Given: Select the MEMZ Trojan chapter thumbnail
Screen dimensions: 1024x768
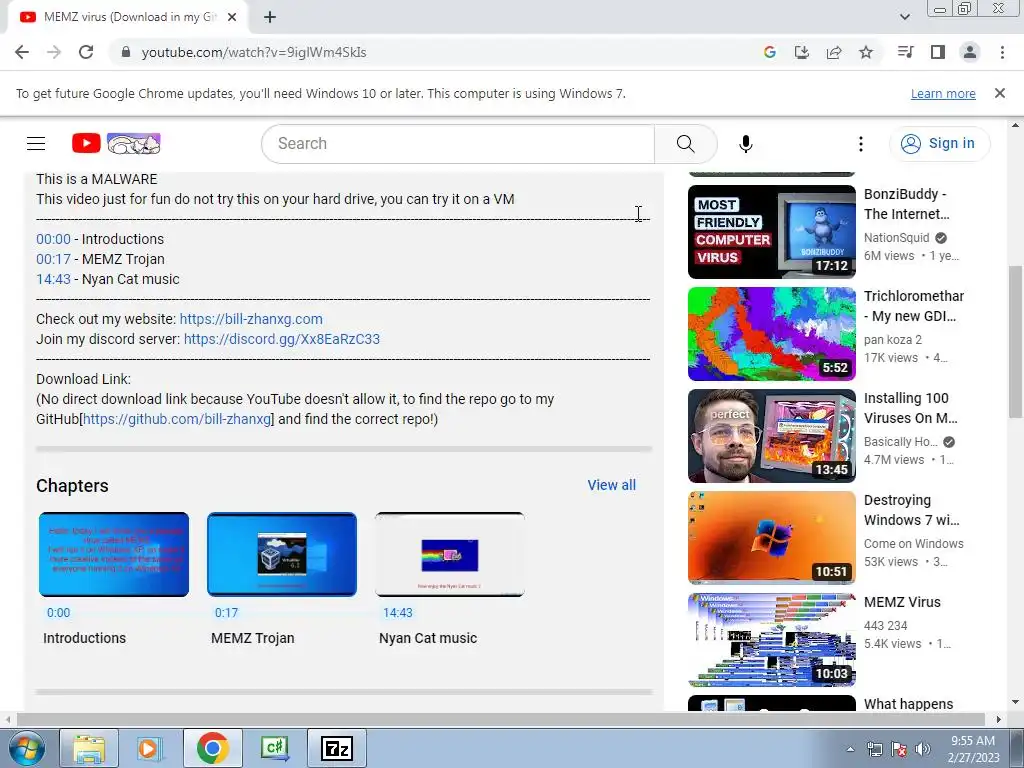Looking at the screenshot, I should coord(281,554).
